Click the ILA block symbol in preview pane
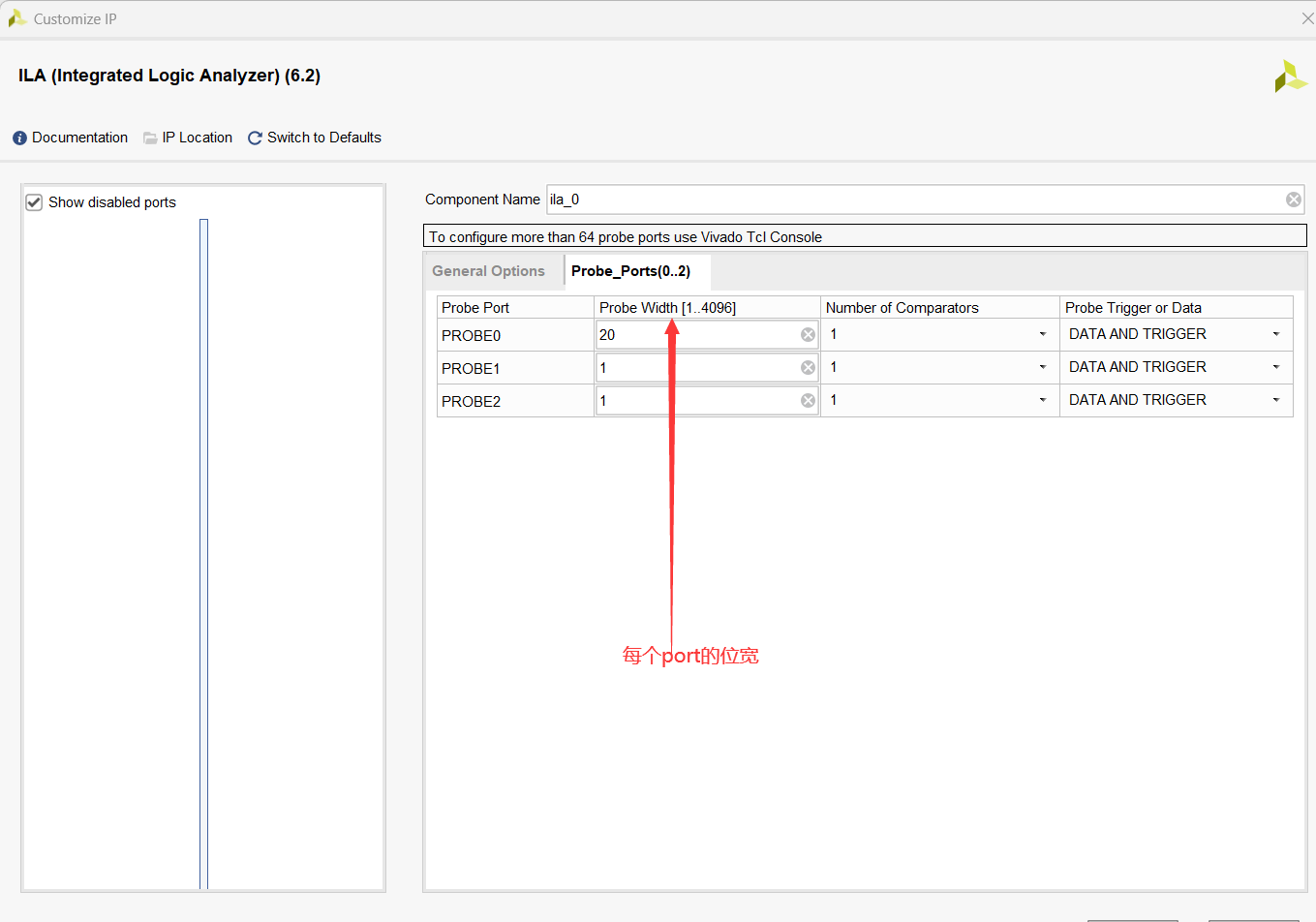The image size is (1316, 922). 203,554
